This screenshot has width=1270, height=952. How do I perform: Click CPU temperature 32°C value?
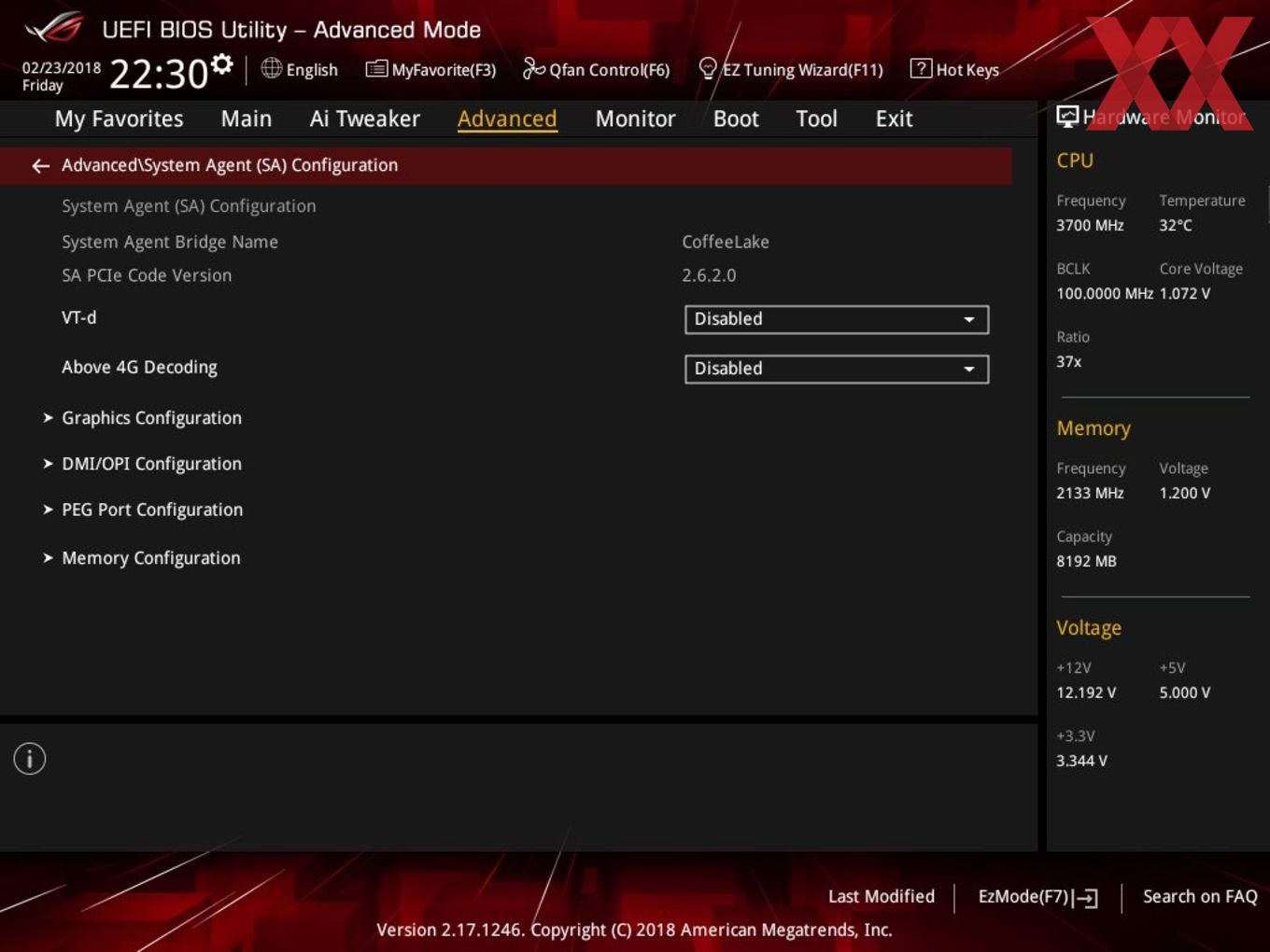pos(1176,225)
